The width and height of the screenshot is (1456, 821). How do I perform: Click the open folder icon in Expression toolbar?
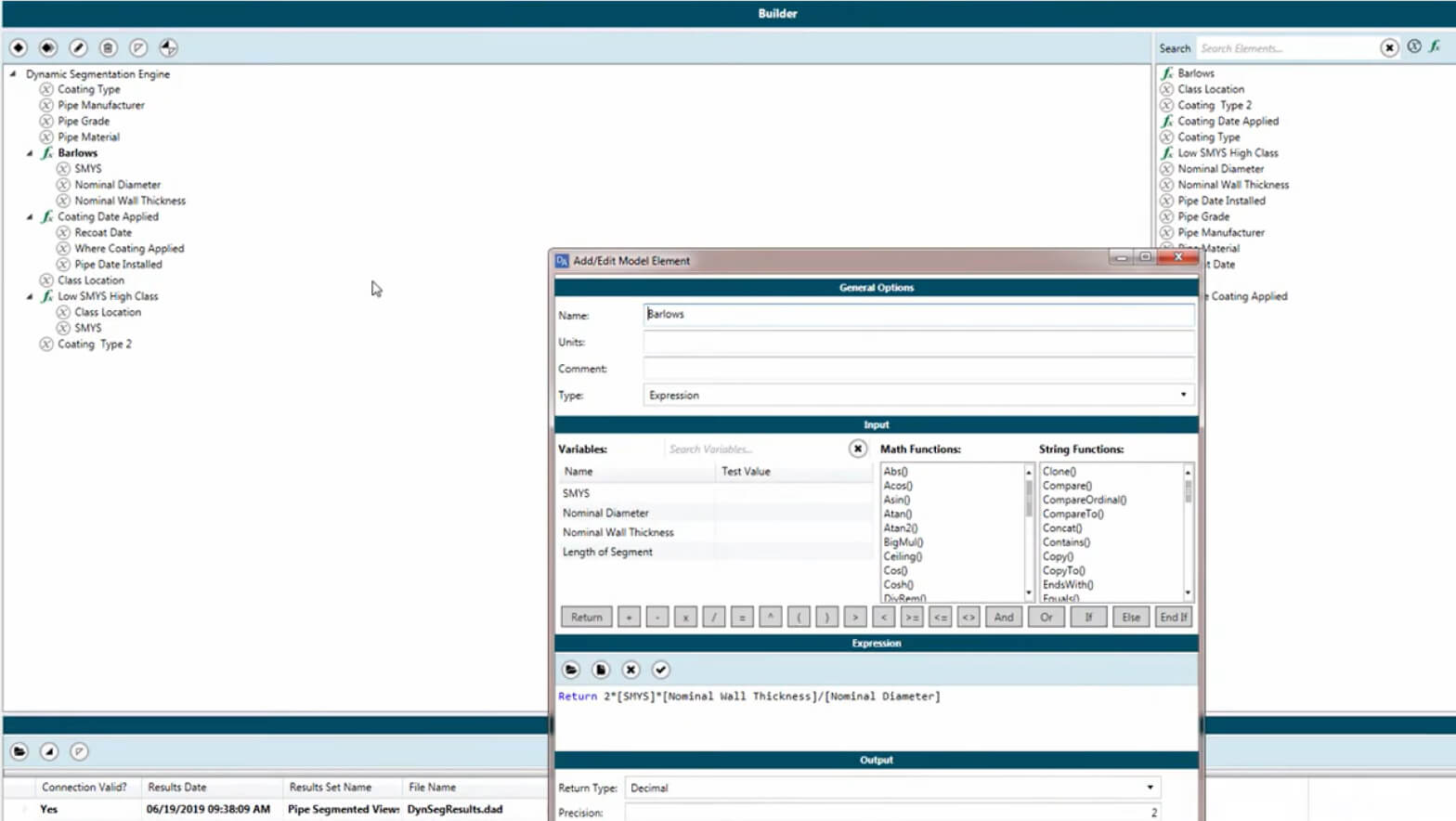point(571,670)
